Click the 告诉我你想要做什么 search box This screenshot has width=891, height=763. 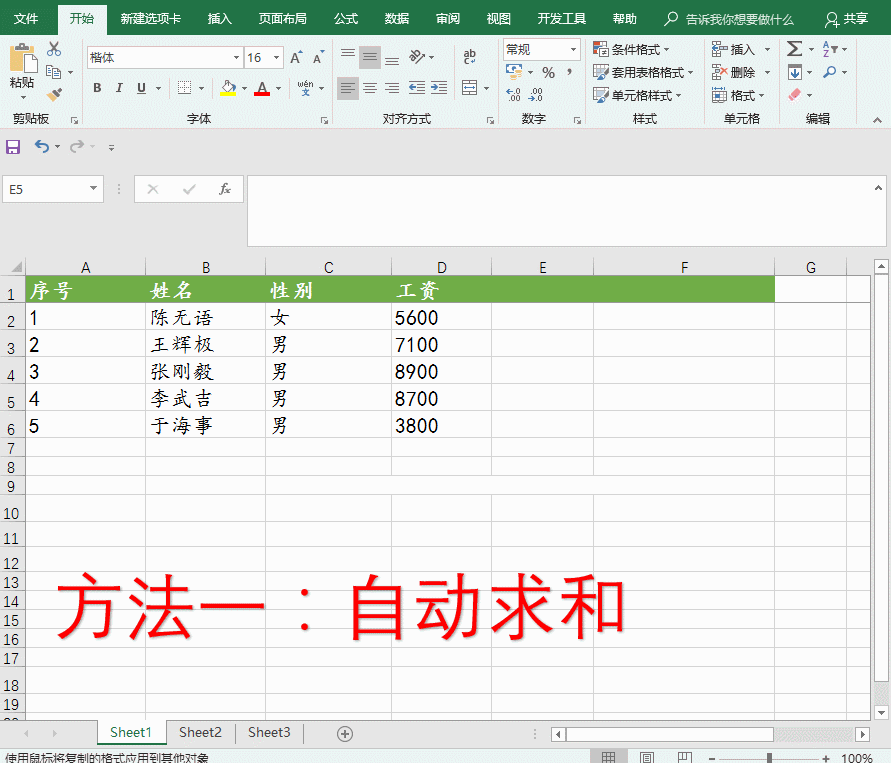tap(728, 19)
